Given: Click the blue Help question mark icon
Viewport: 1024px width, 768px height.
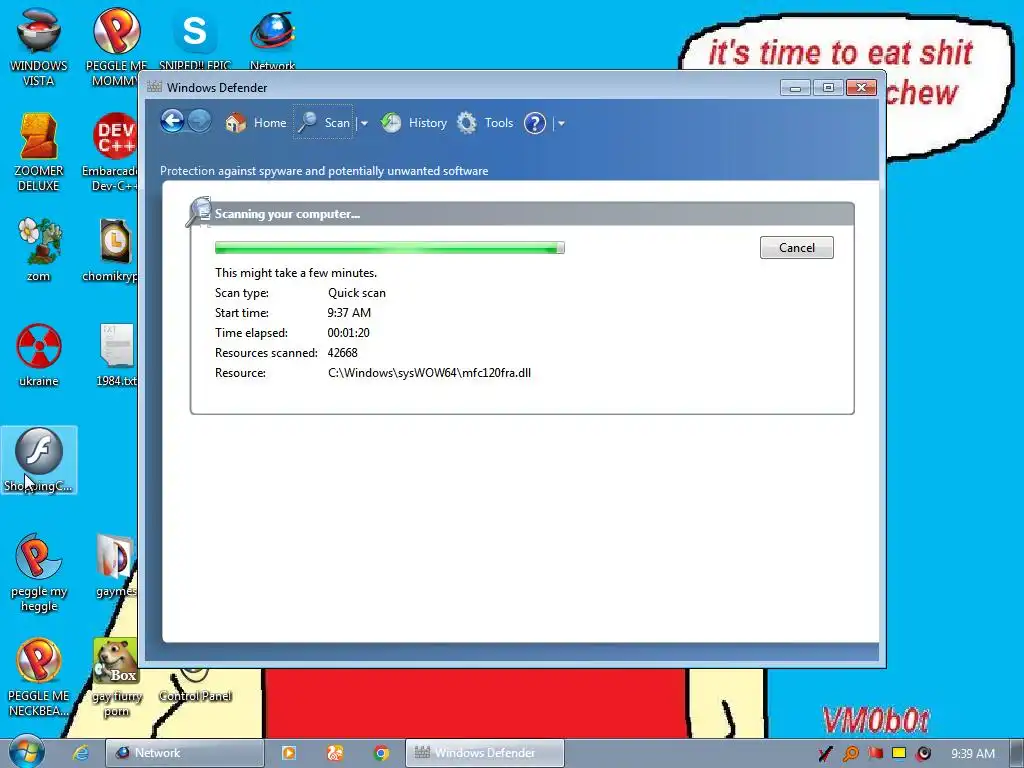Looking at the screenshot, I should tap(535, 123).
